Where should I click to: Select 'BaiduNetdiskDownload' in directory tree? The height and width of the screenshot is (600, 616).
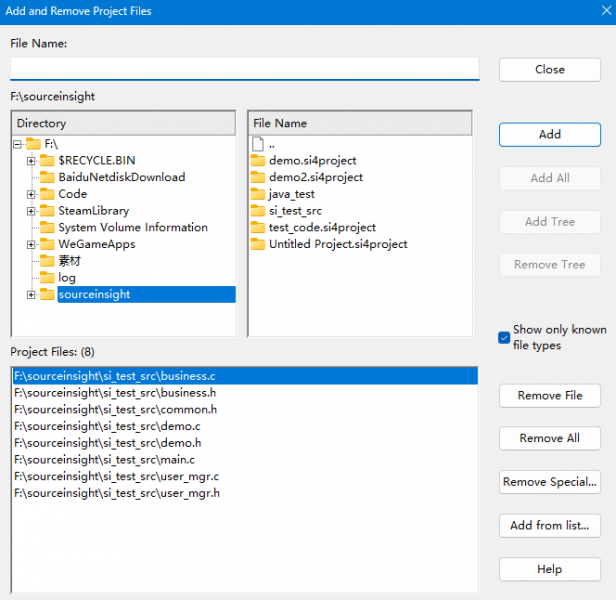click(122, 177)
